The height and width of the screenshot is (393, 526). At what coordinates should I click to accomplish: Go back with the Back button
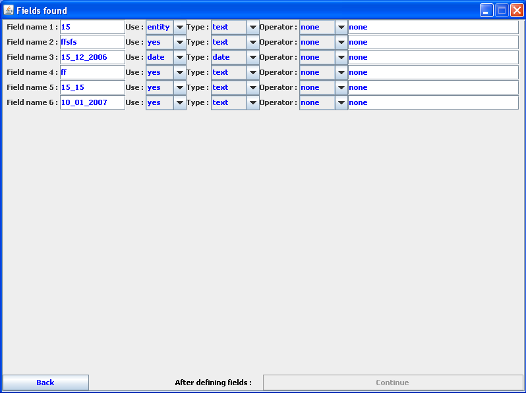click(46, 383)
